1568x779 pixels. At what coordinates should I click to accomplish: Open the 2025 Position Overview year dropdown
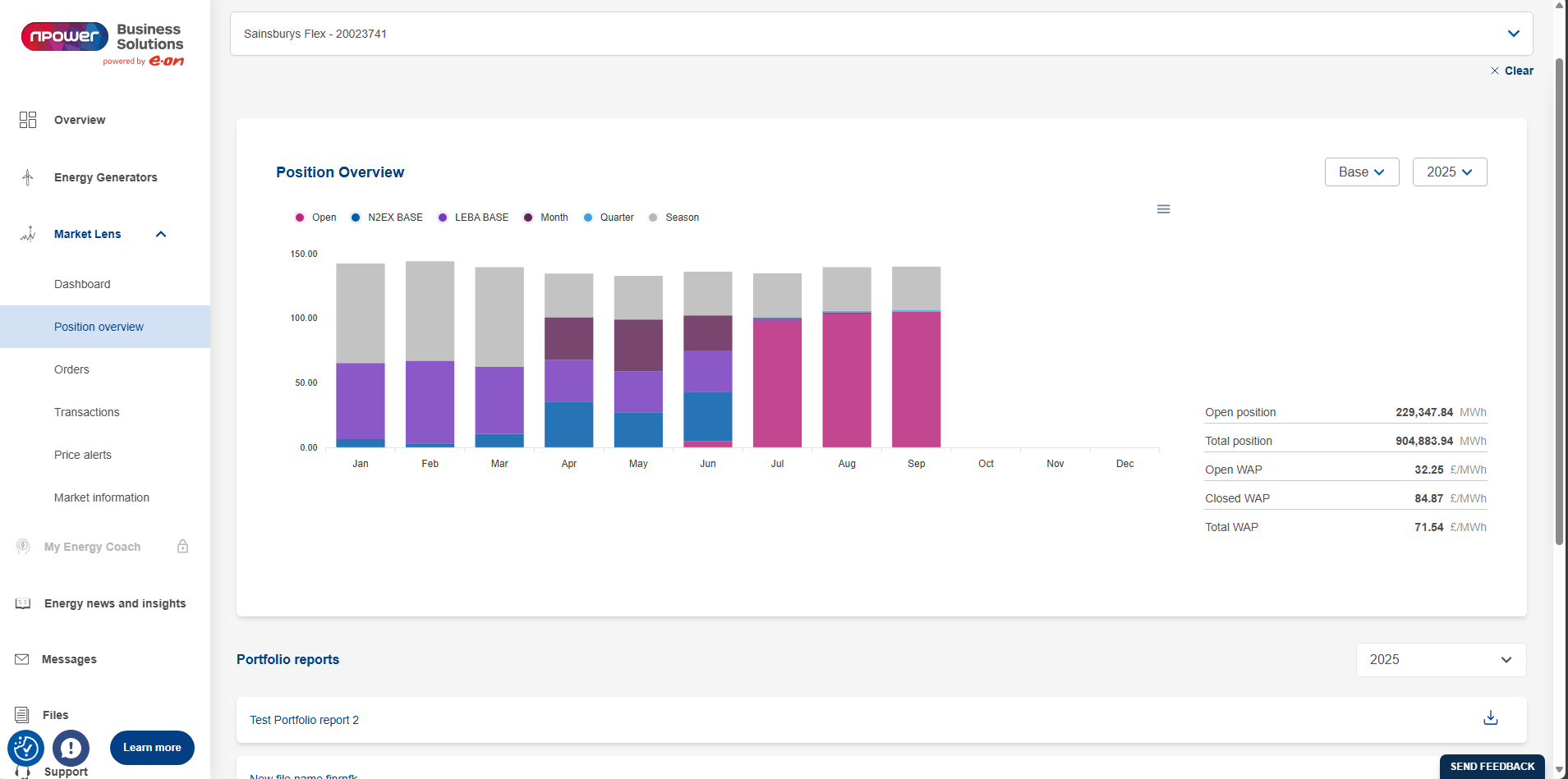tap(1449, 172)
